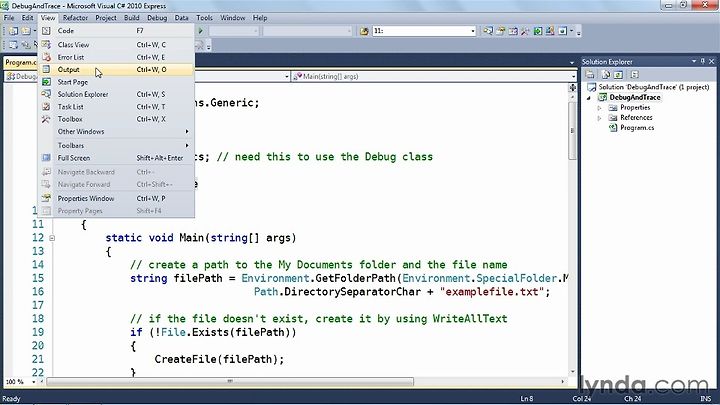Click the Properties Window menu icon

point(46,198)
